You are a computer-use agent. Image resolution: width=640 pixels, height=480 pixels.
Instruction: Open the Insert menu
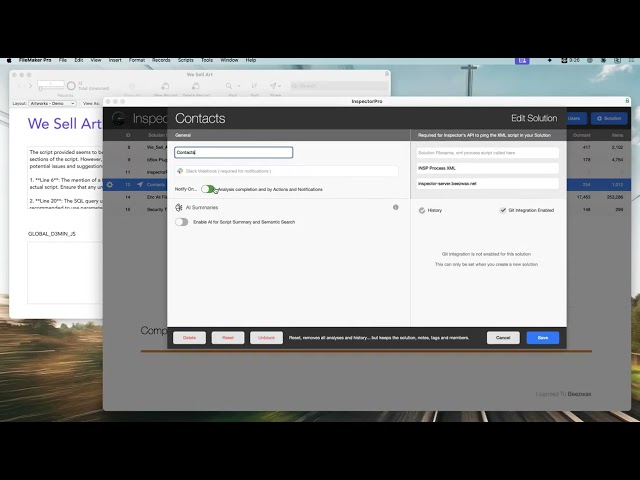click(x=115, y=60)
